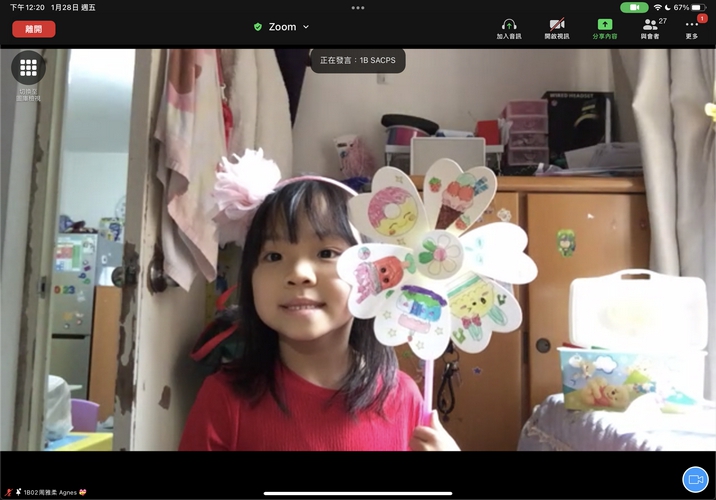716x500 pixels.
Task: Switch to gallery view using grid icon
Action: (28, 68)
